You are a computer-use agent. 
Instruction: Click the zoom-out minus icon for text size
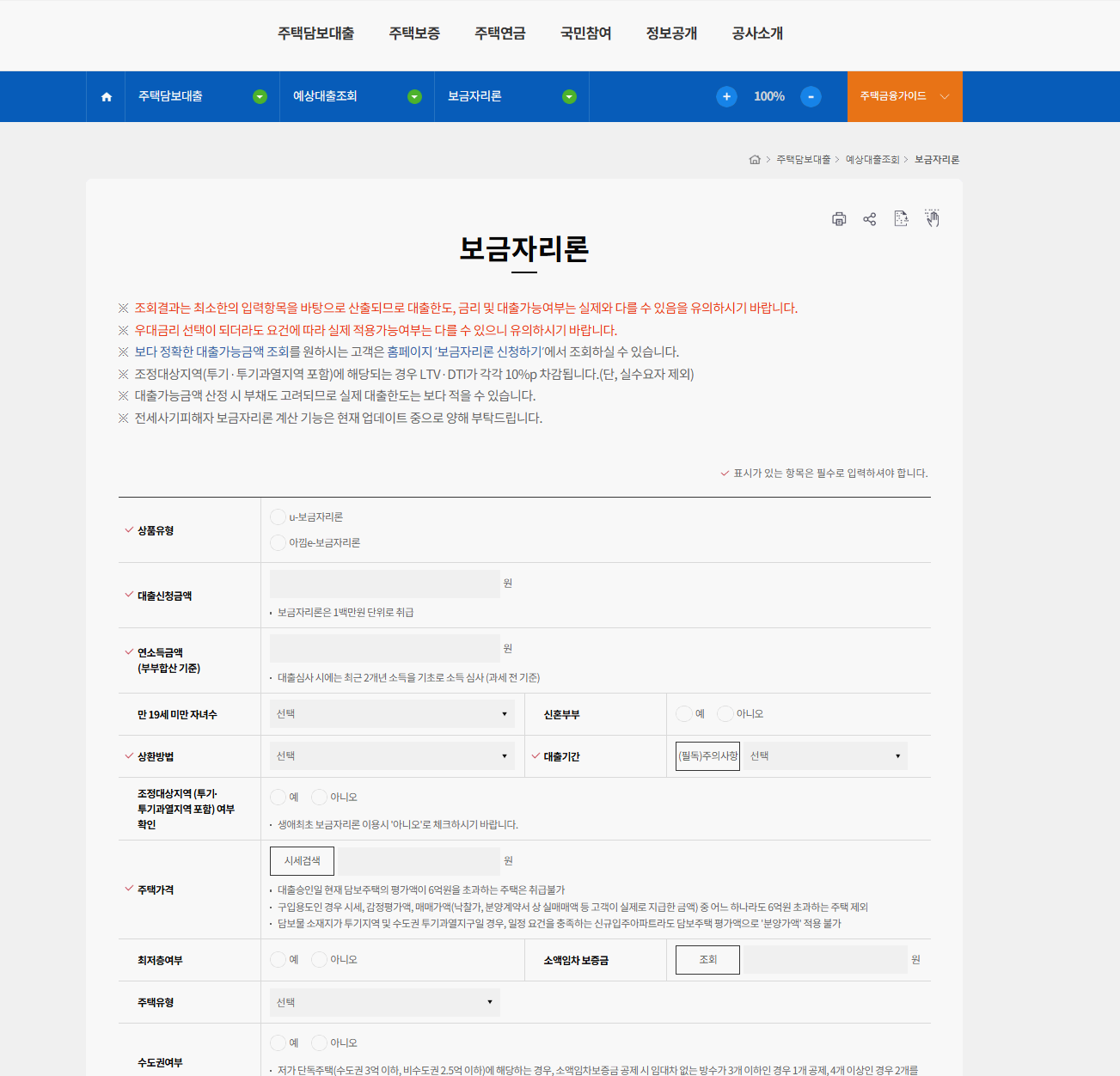click(811, 96)
